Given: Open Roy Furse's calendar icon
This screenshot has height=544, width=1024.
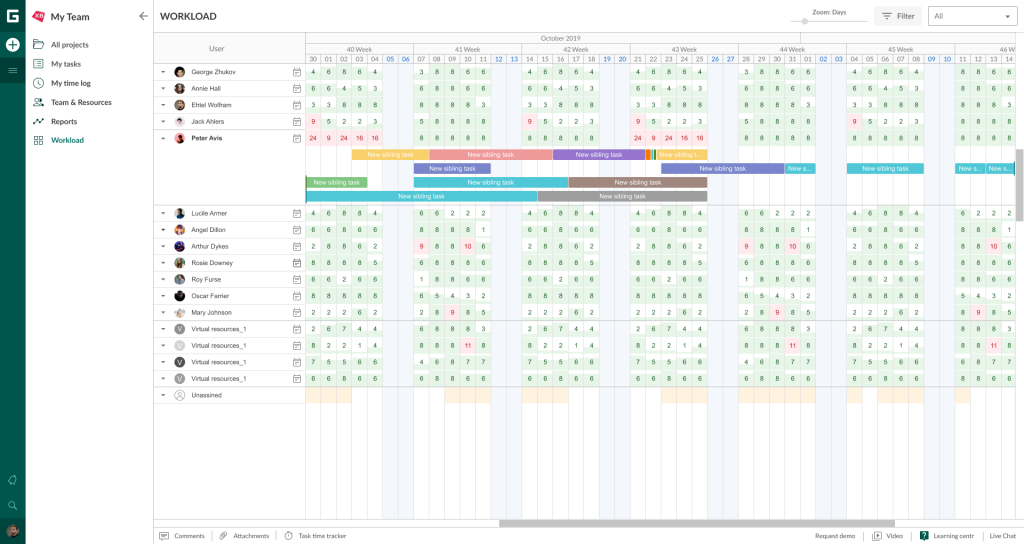Looking at the screenshot, I should coord(296,280).
